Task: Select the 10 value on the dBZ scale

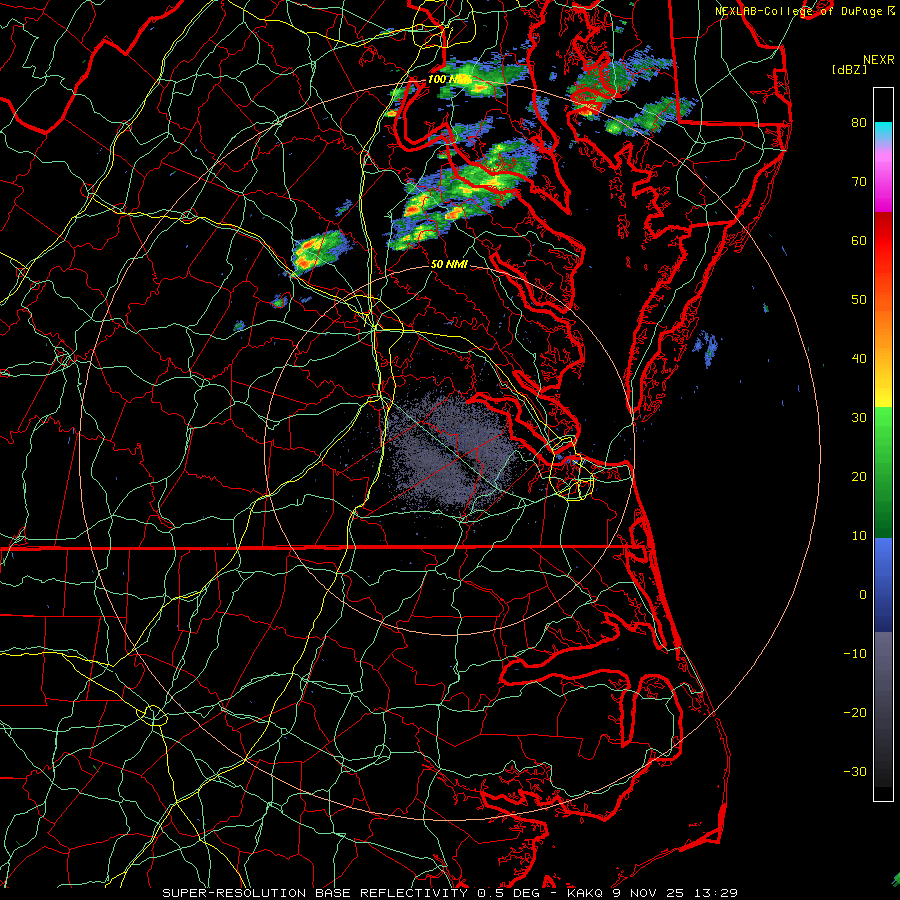Action: pyautogui.click(x=859, y=536)
